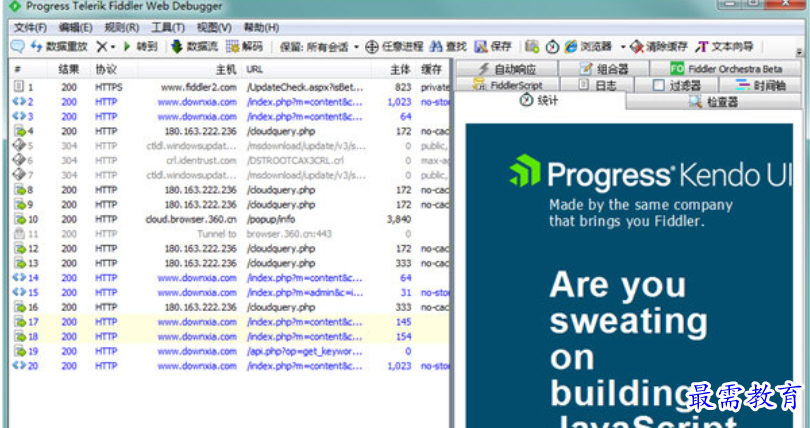Click the 任意进程 target crosshair button
Image resolution: width=810 pixels, height=428 pixels.
tap(394, 46)
